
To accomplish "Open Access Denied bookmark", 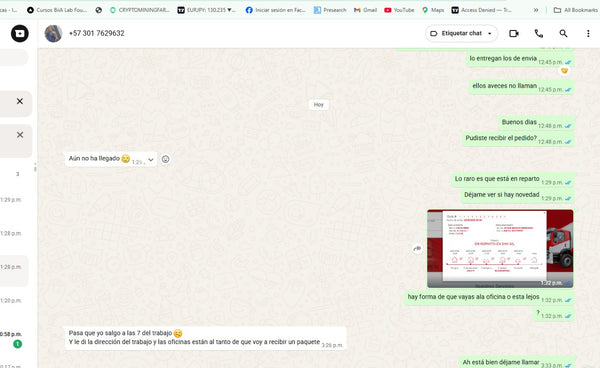I will [481, 10].
